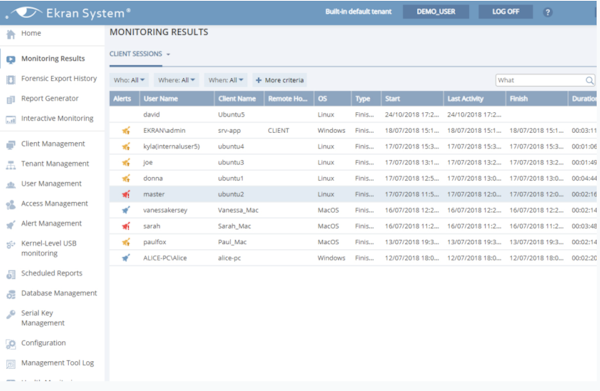Click the Ekran System eye logo
Screen dimensions: 600x391
click(x=27, y=13)
